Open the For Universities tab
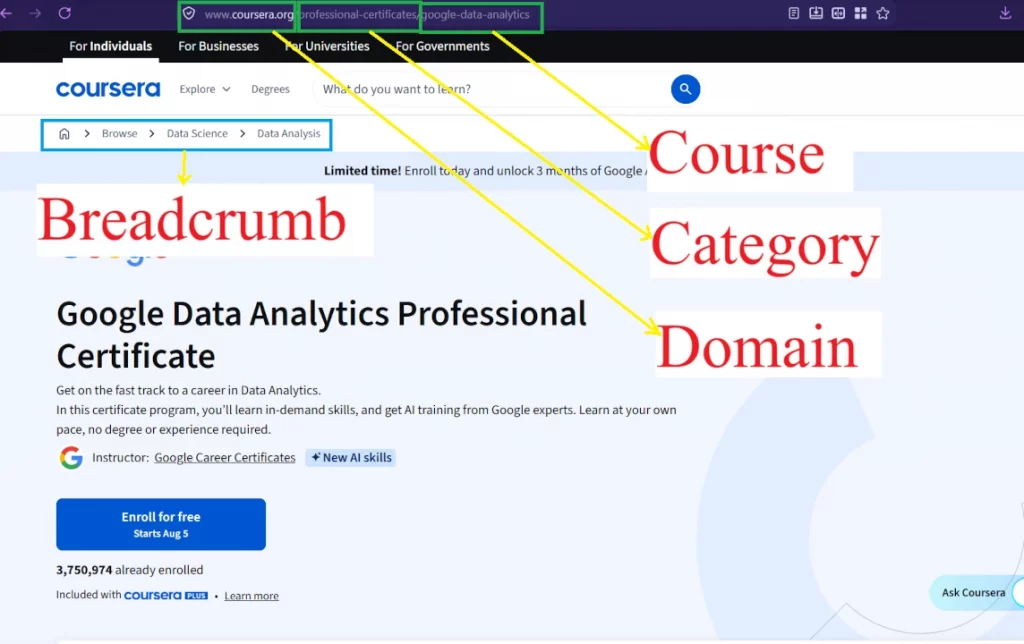This screenshot has width=1024, height=644. pyautogui.click(x=327, y=46)
